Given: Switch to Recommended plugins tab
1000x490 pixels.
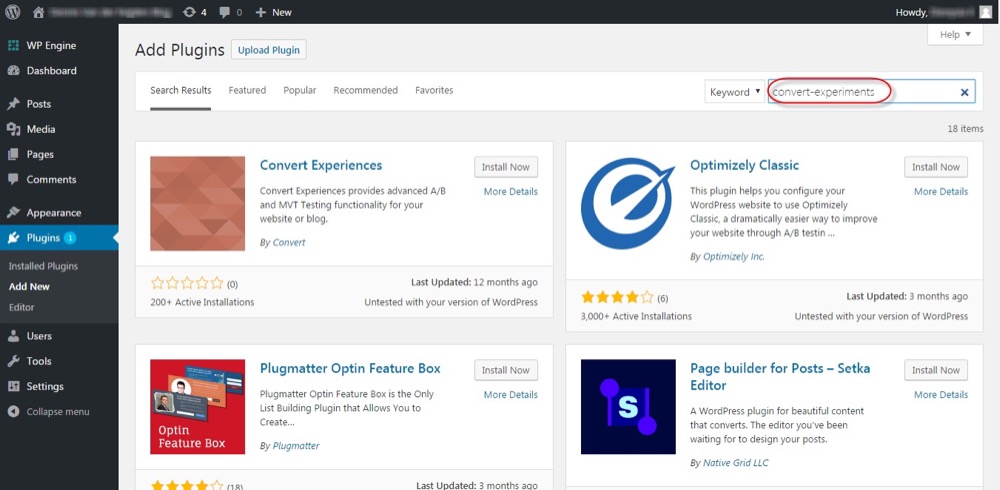Looking at the screenshot, I should click(x=365, y=91).
